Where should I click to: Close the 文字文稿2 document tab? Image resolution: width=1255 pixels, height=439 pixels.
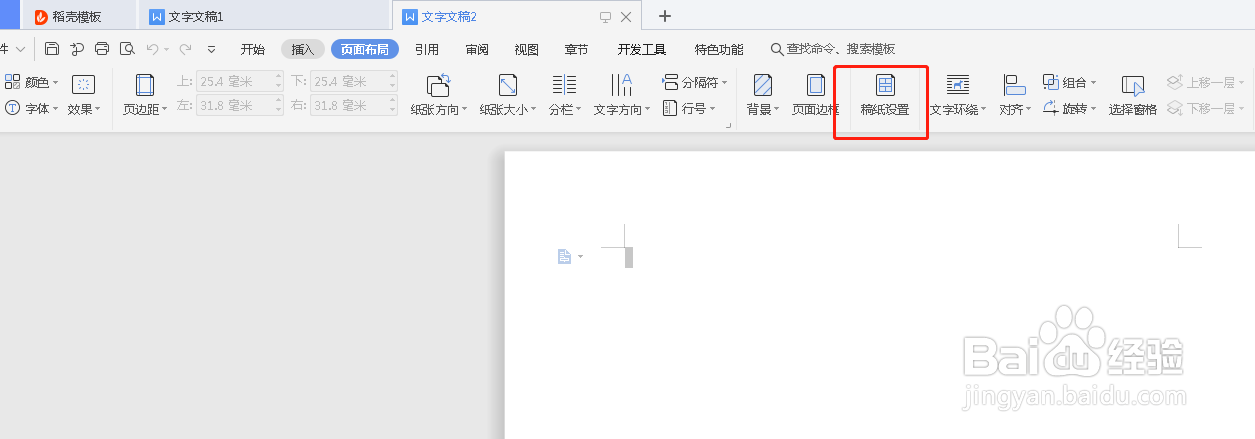[x=626, y=17]
